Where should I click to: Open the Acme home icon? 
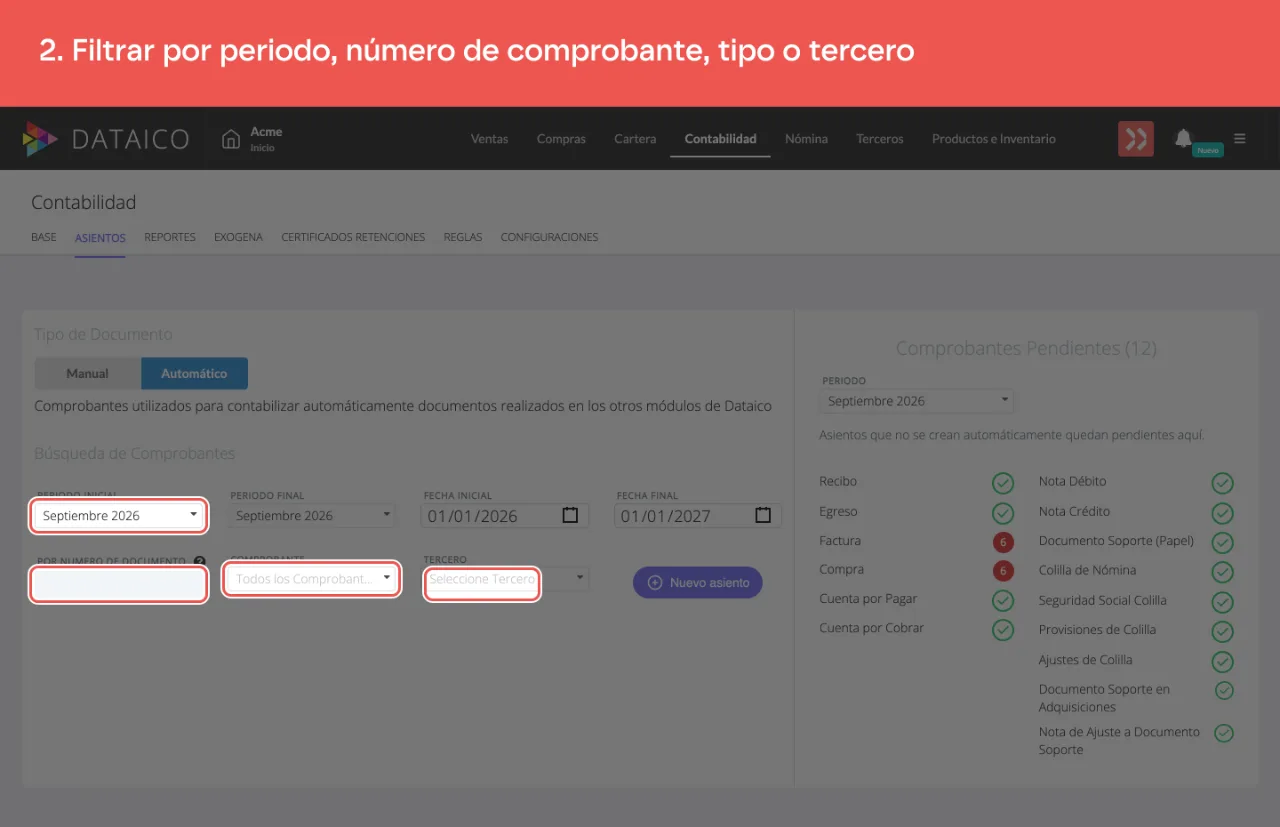(x=231, y=139)
